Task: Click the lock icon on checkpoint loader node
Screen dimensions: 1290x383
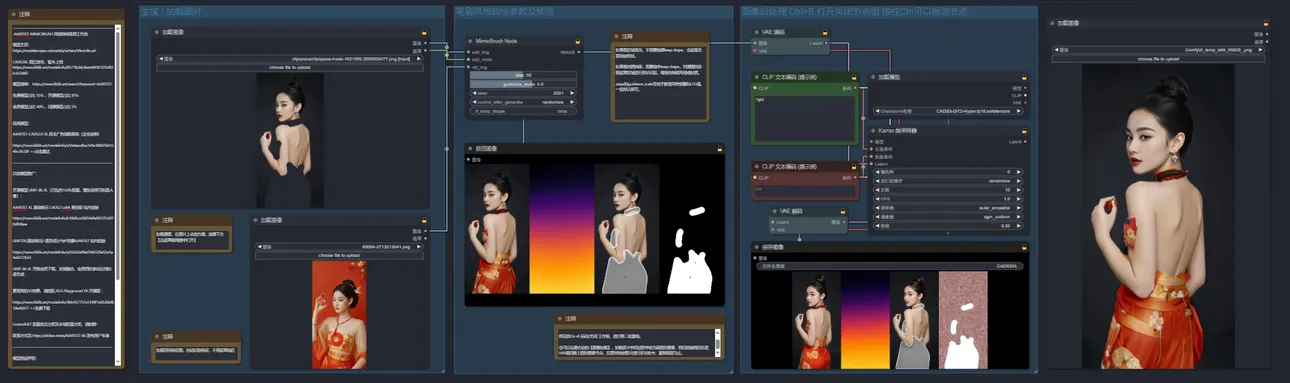Action: coord(1024,77)
